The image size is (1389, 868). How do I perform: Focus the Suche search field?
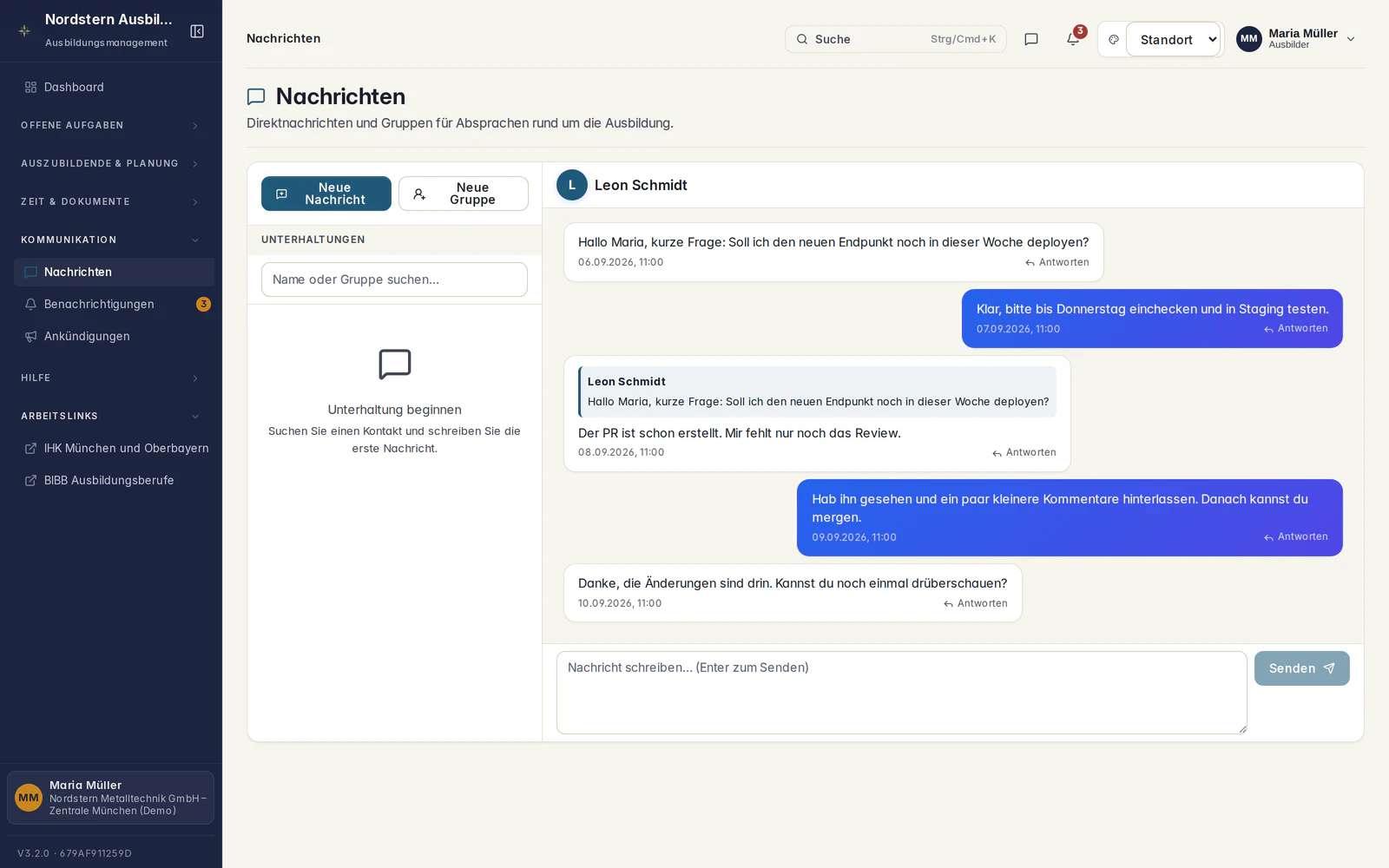tap(896, 39)
